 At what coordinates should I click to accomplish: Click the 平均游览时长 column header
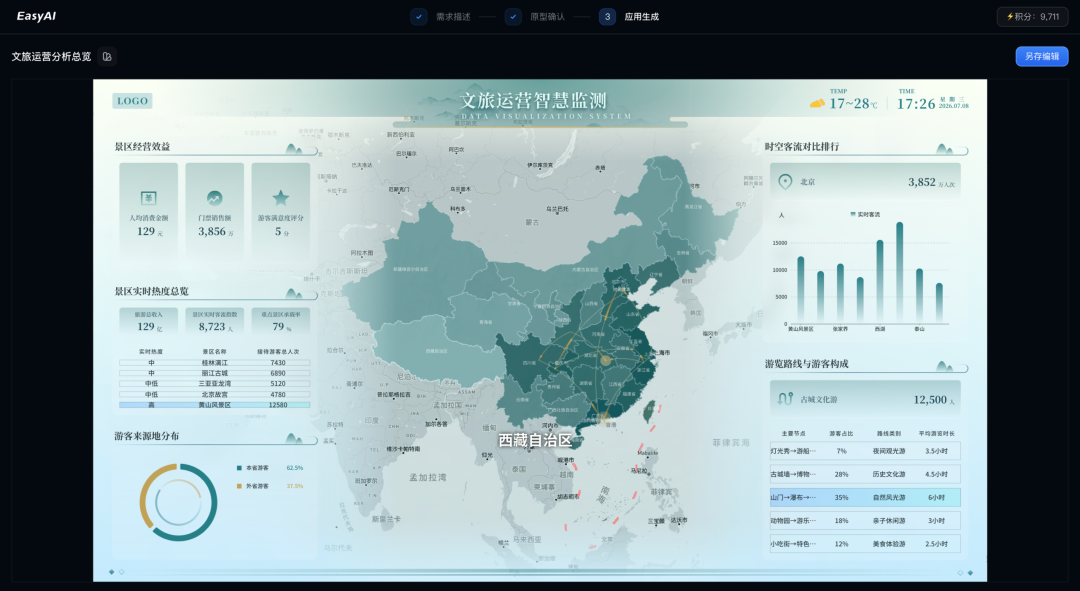(936, 433)
